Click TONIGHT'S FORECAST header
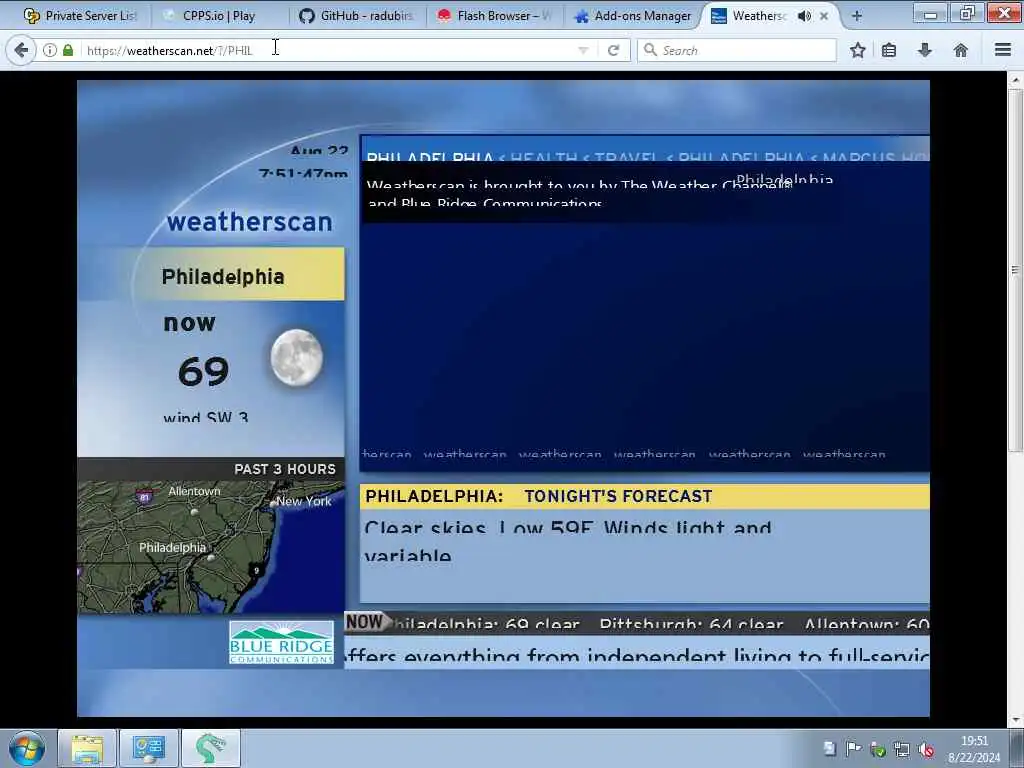The width and height of the screenshot is (1024, 768). pos(618,496)
